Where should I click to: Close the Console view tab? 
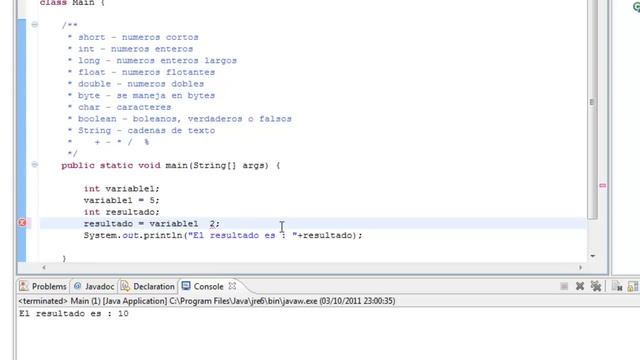(232, 286)
